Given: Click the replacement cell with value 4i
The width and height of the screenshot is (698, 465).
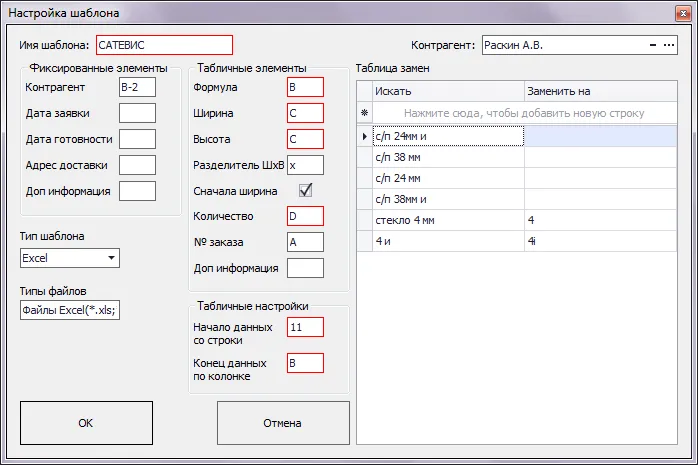Looking at the screenshot, I should click(x=601, y=241).
